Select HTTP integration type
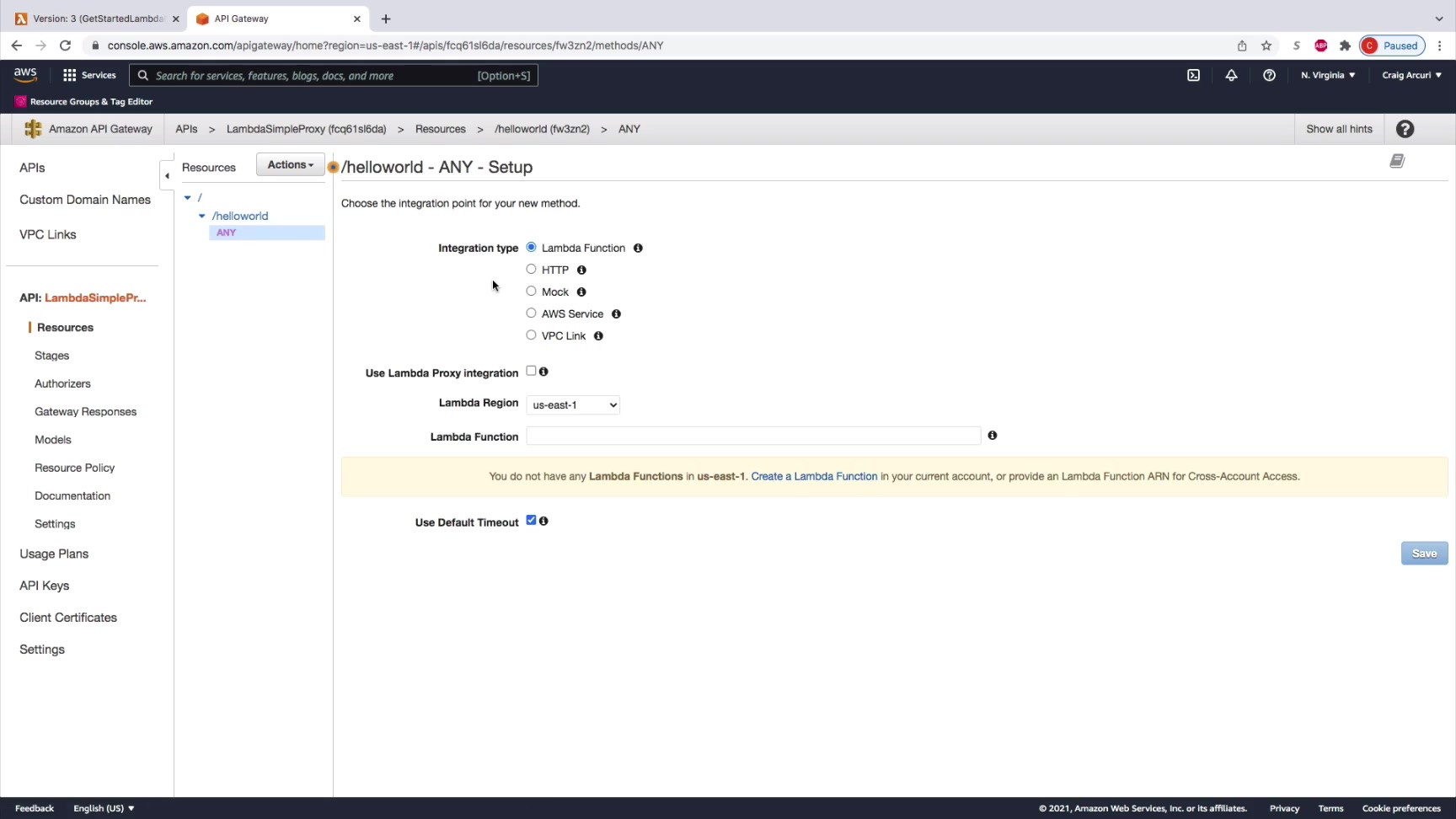Image resolution: width=1456 pixels, height=819 pixels. pos(531,269)
